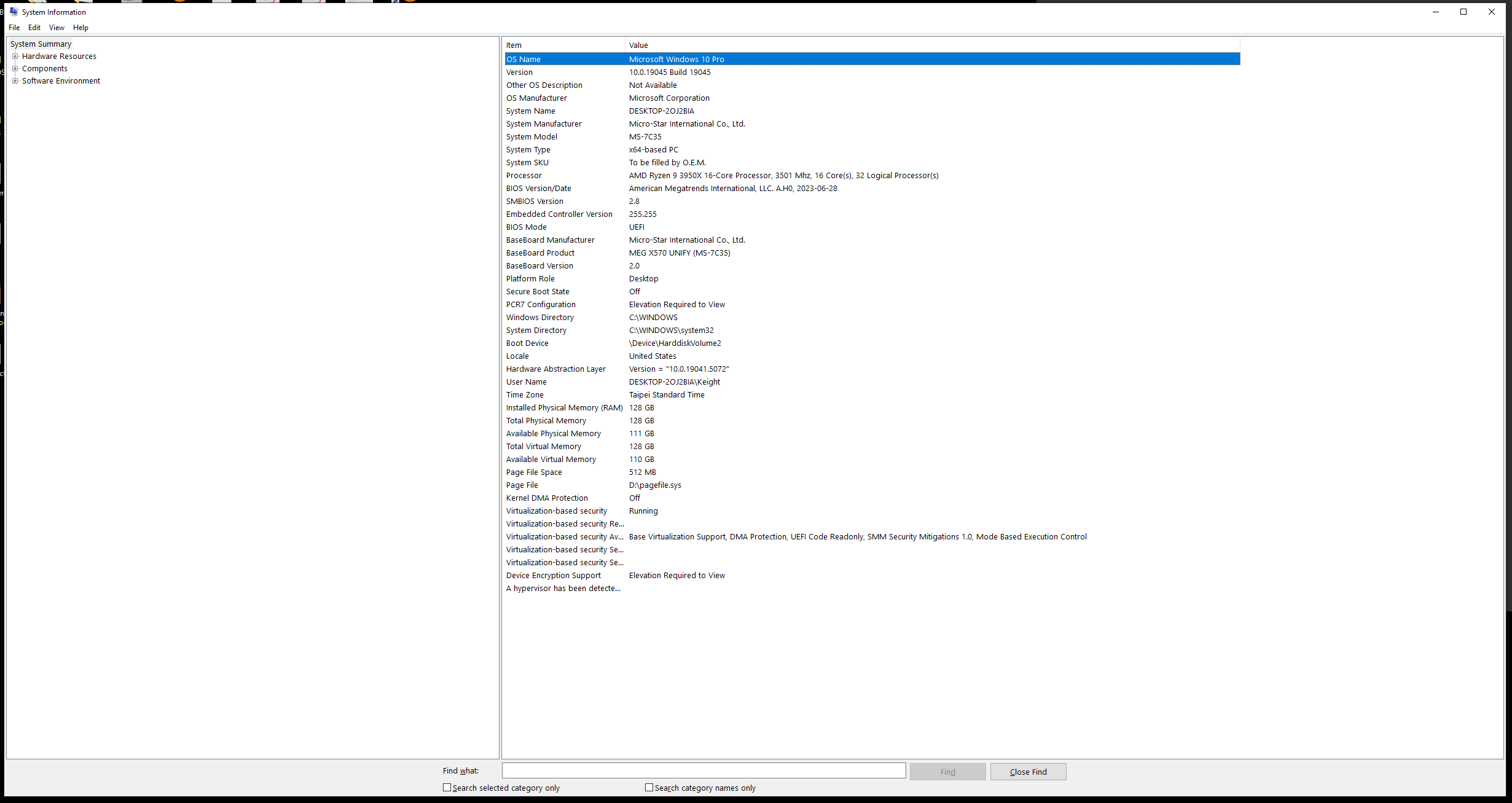Screen dimensions: 1512x803
Task: Select the Device Encryption Support row
Action: click(x=872, y=576)
